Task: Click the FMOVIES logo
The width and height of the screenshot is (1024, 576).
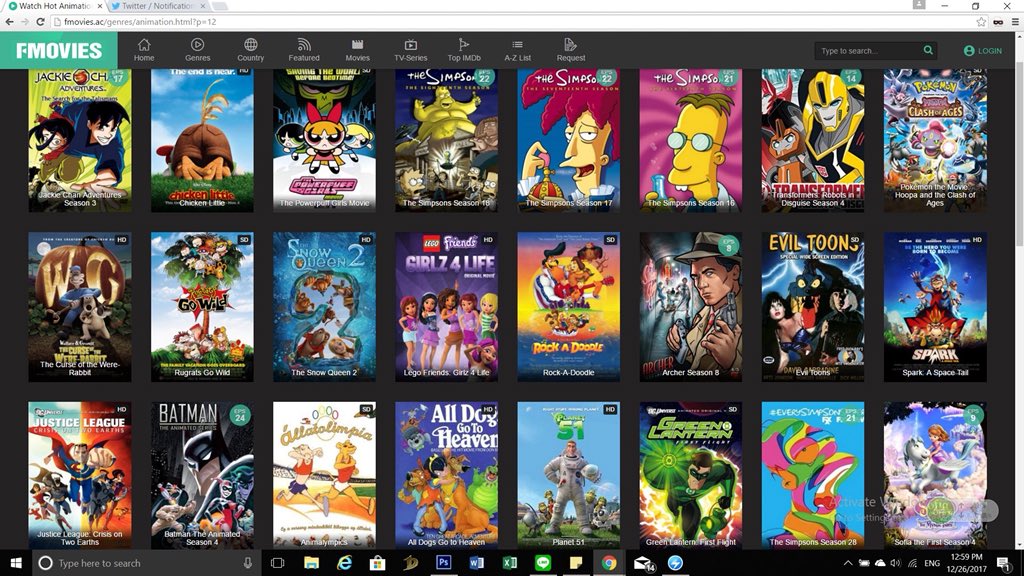Action: tap(59, 51)
